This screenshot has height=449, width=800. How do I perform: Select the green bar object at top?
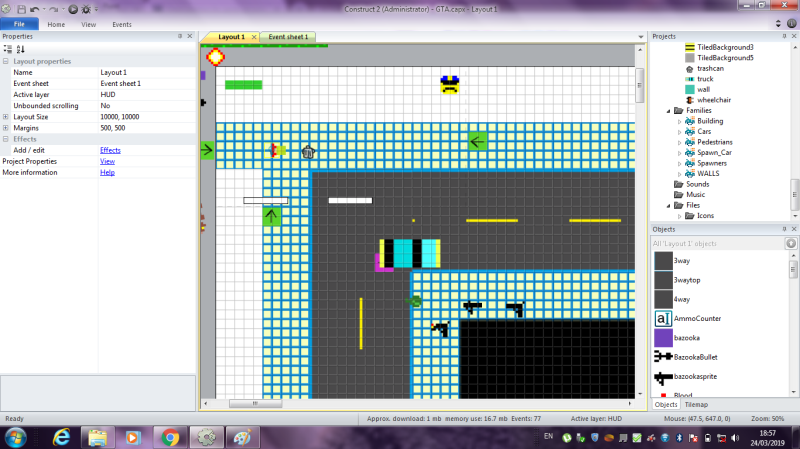[243, 85]
